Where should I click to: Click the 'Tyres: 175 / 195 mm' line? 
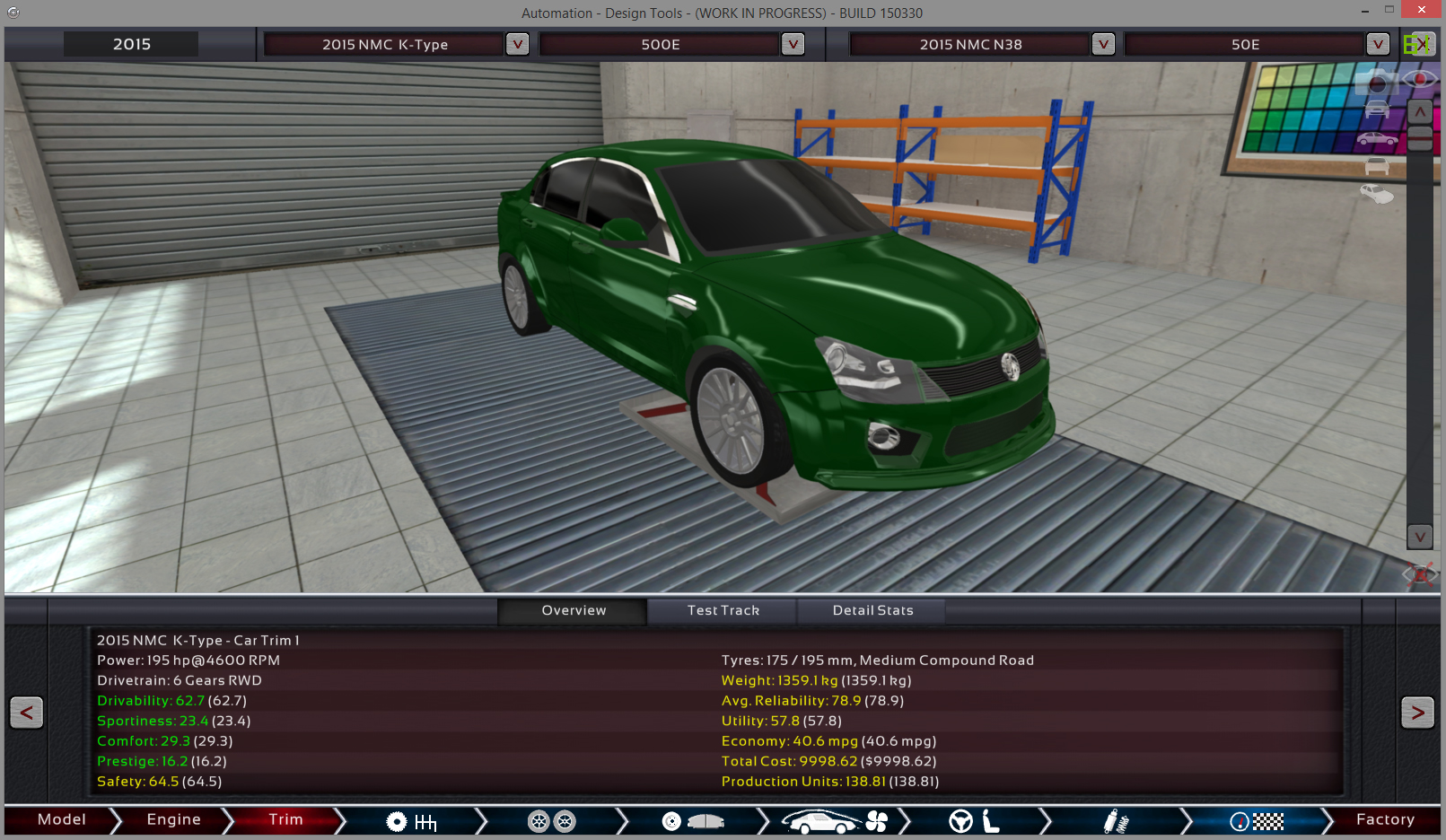tap(877, 661)
